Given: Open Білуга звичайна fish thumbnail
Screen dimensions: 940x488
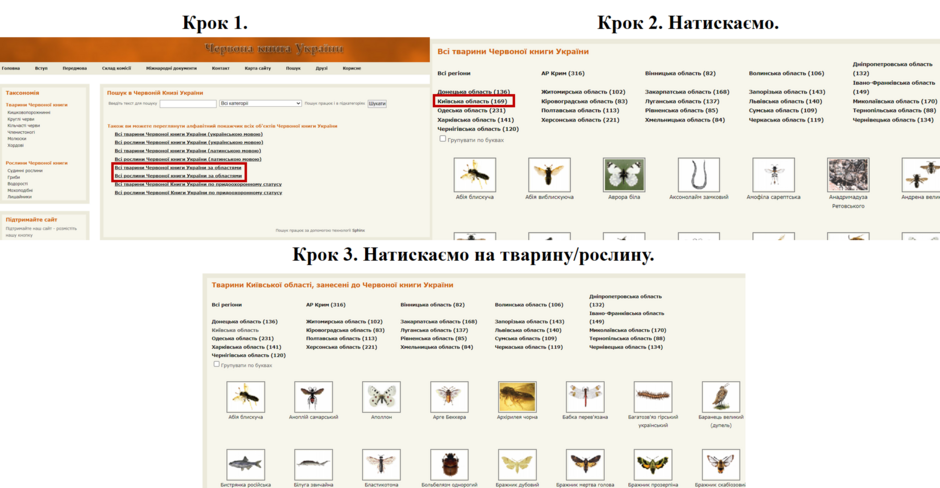Looking at the screenshot, I should tap(314, 465).
